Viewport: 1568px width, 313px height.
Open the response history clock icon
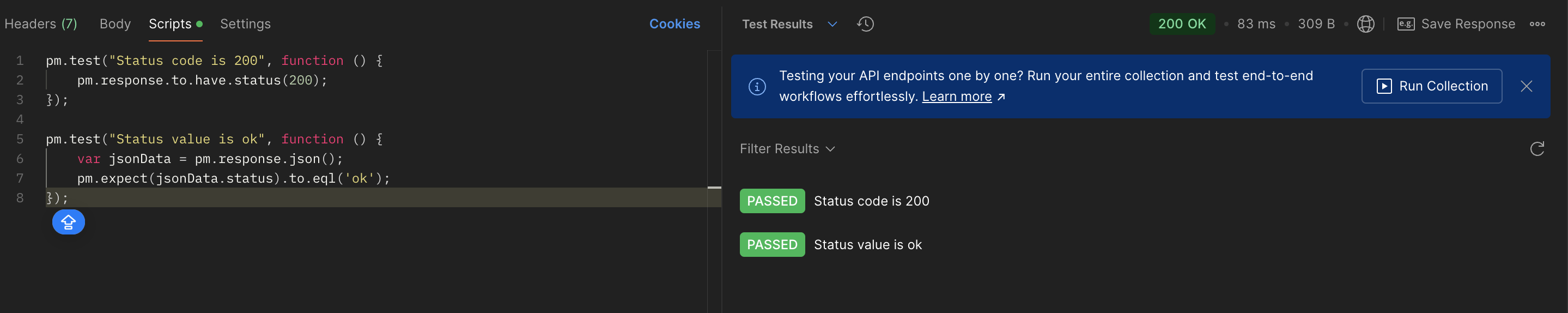865,24
